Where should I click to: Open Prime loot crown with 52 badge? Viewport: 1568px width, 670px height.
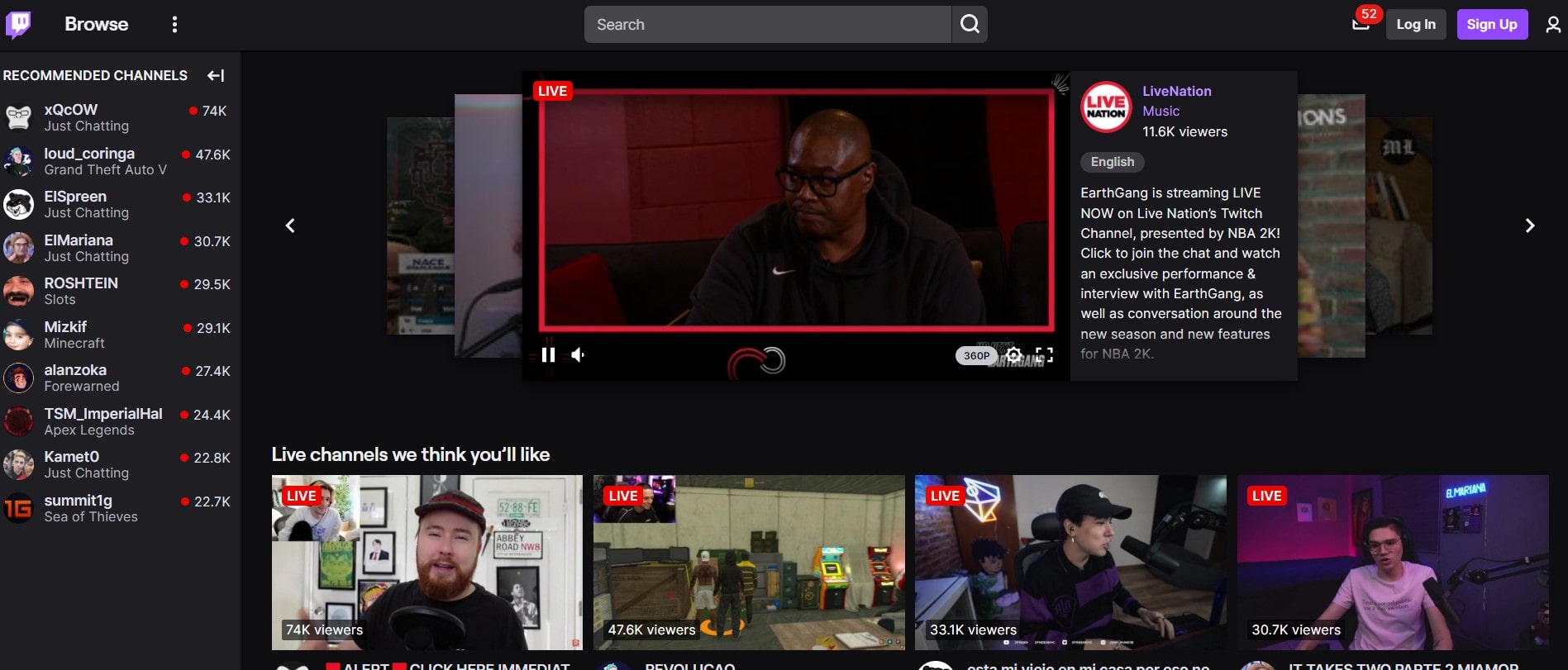(x=1361, y=23)
